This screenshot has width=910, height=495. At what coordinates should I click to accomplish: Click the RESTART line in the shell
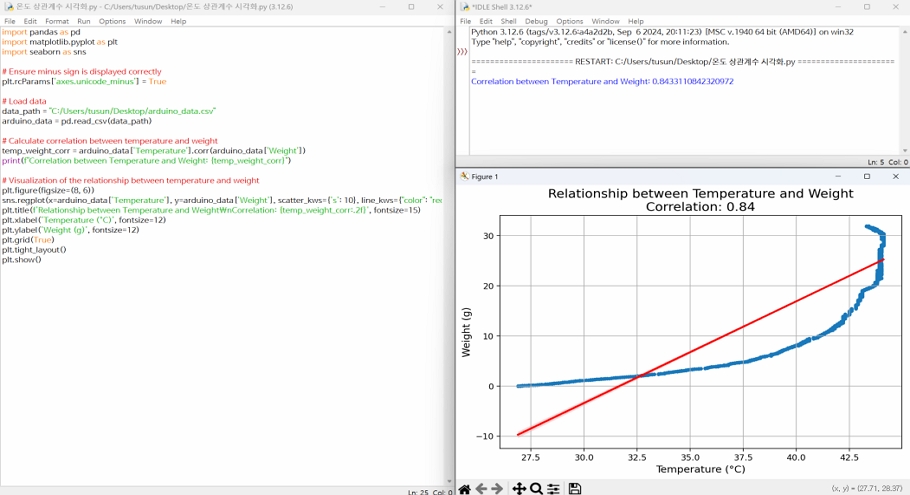coord(683,62)
